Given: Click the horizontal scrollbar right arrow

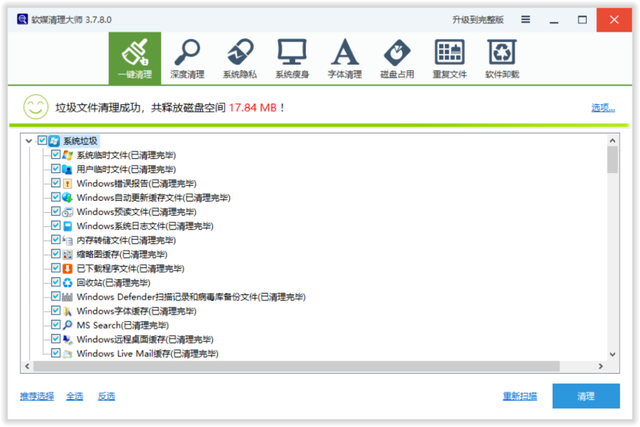Looking at the screenshot, I should (x=600, y=366).
